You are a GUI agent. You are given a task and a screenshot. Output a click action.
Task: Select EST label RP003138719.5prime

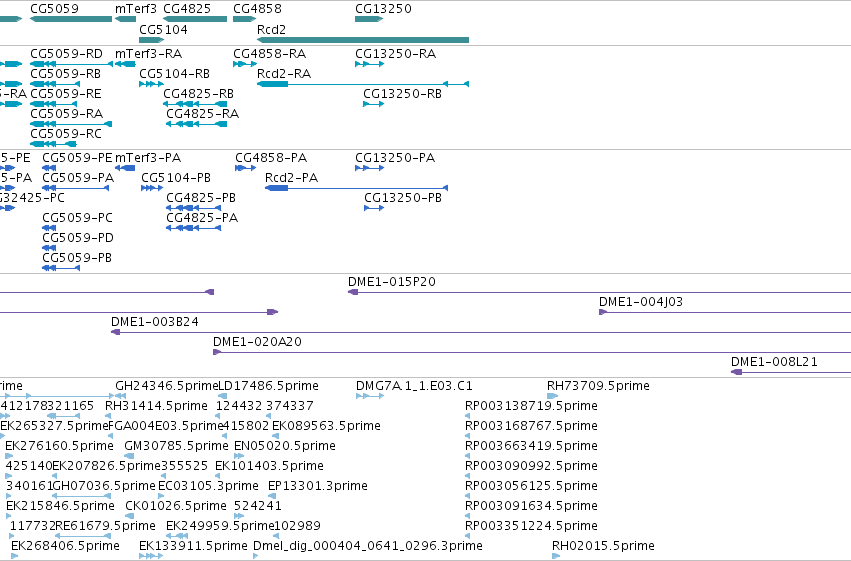click(531, 406)
